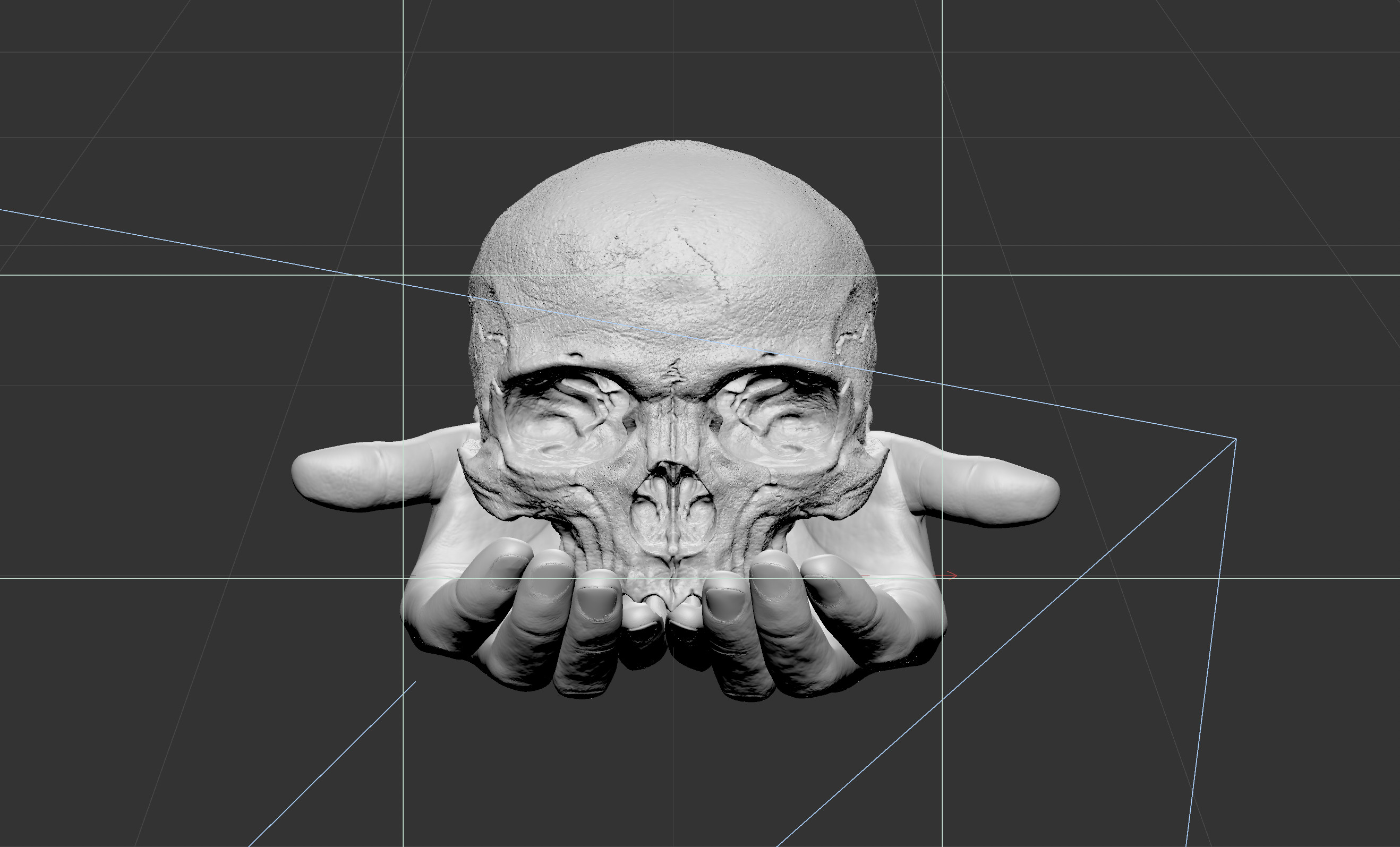
Task: Click the top of the skull cranium
Action: click(673, 148)
